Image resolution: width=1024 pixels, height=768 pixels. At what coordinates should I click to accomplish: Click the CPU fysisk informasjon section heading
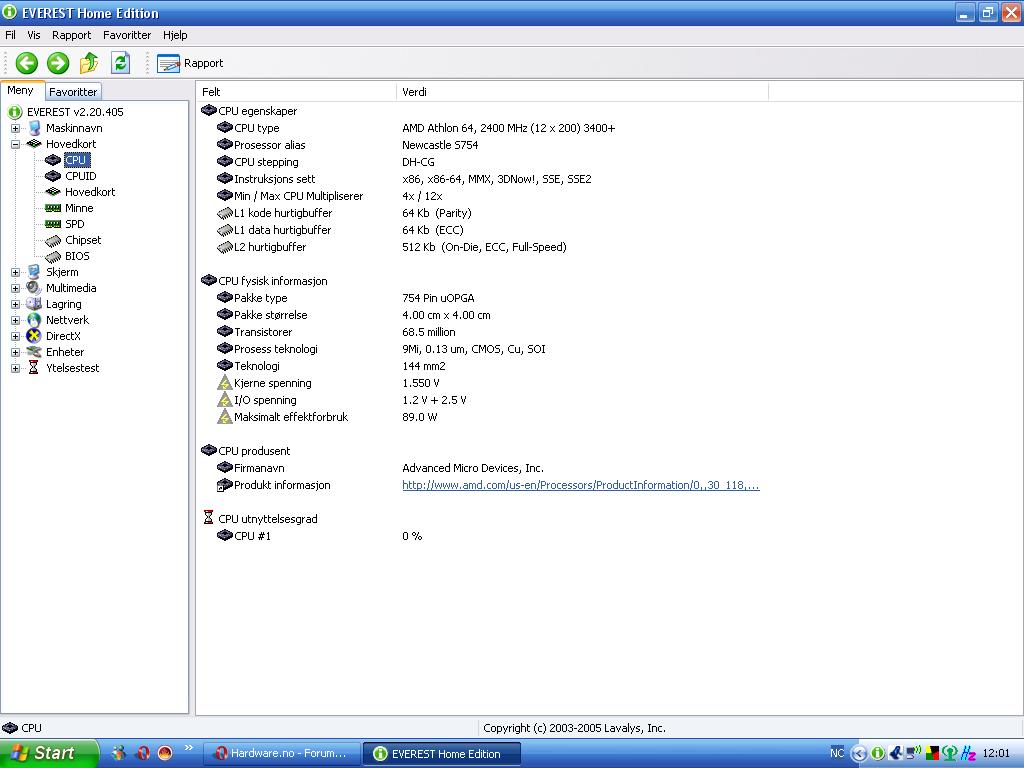pyautogui.click(x=273, y=281)
